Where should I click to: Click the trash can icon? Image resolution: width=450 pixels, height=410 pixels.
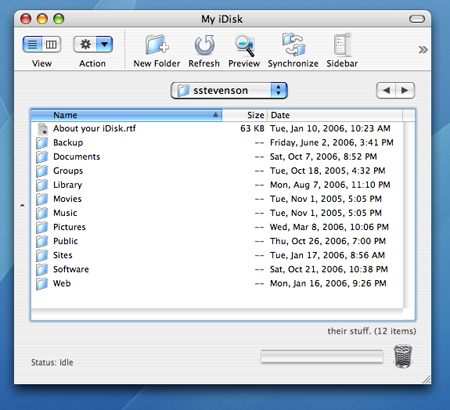403,356
